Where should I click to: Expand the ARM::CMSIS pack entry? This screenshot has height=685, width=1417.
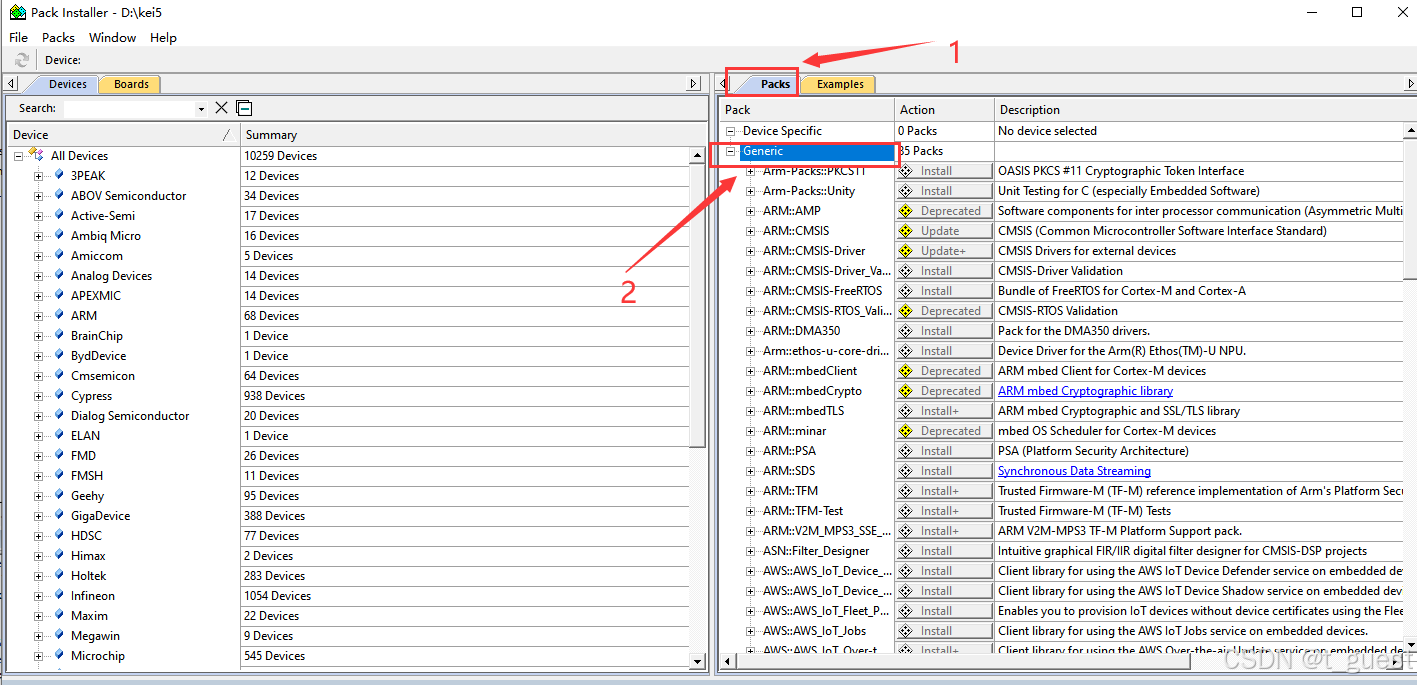[x=750, y=231]
